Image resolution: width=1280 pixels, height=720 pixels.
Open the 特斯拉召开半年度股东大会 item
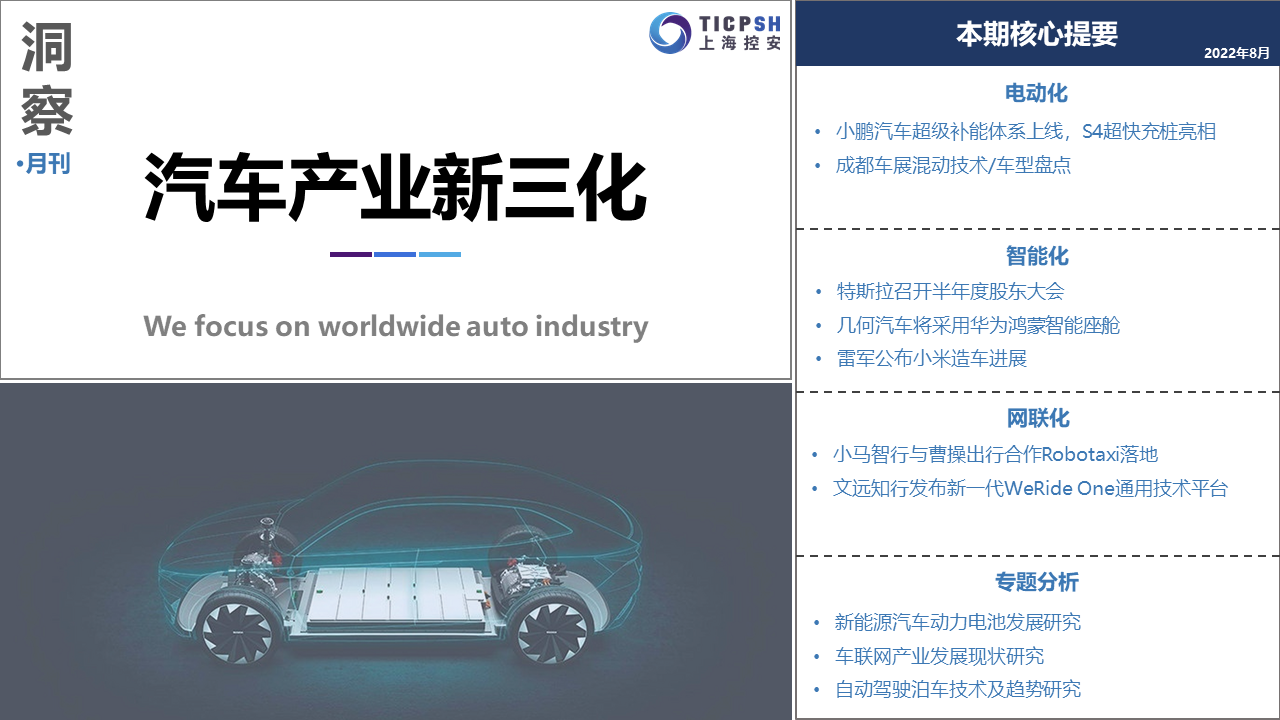tap(950, 291)
